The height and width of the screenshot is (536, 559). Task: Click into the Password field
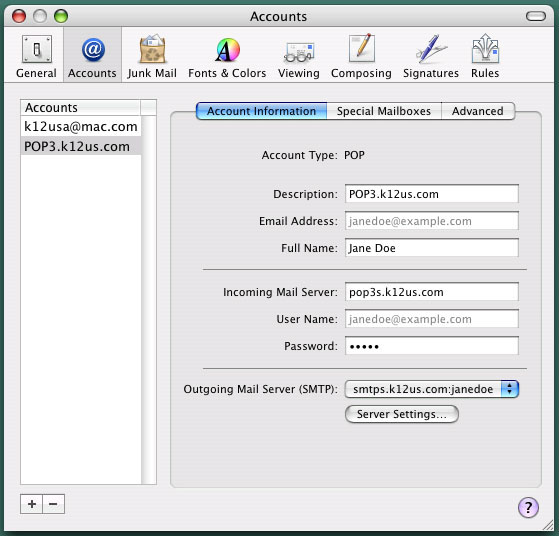tap(431, 346)
